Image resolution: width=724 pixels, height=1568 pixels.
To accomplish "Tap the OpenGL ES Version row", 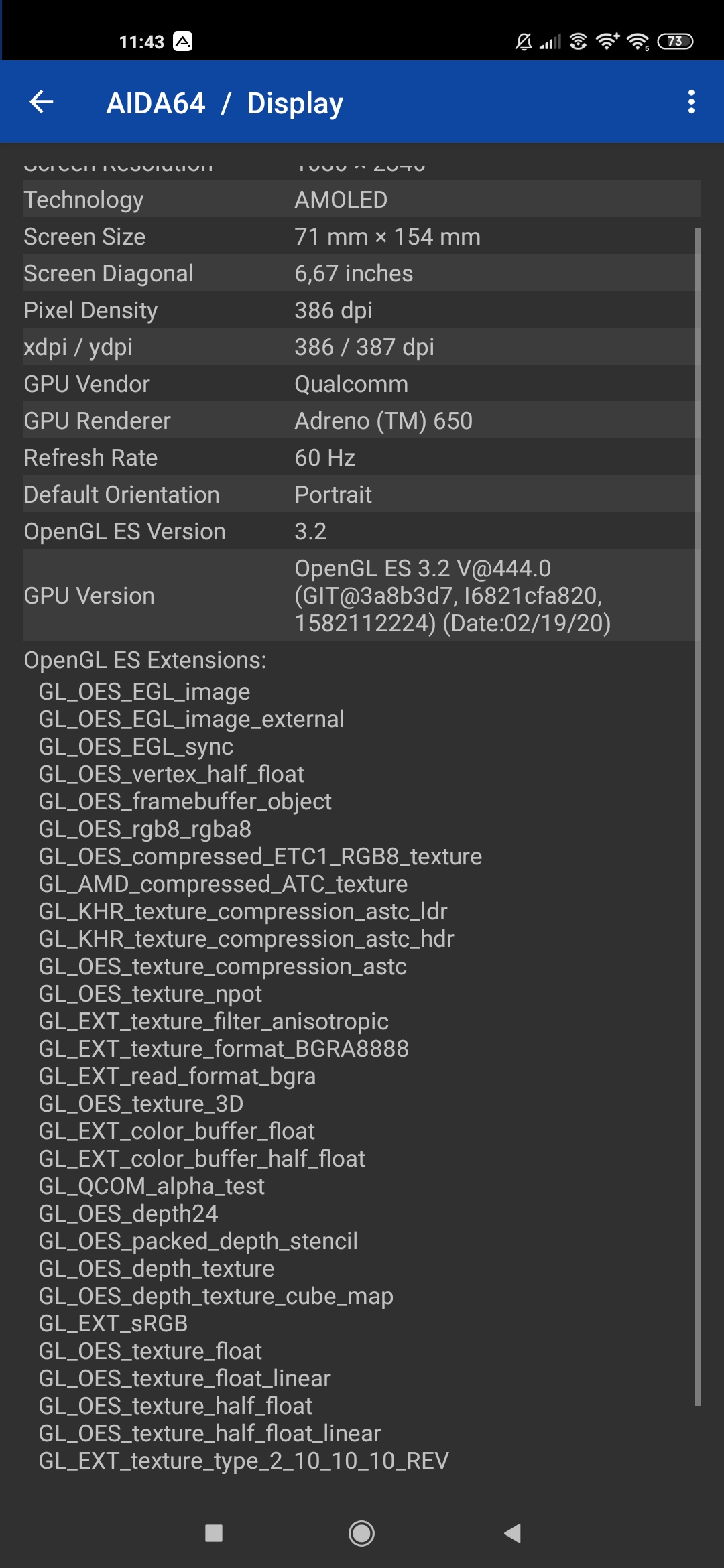I will (361, 531).
